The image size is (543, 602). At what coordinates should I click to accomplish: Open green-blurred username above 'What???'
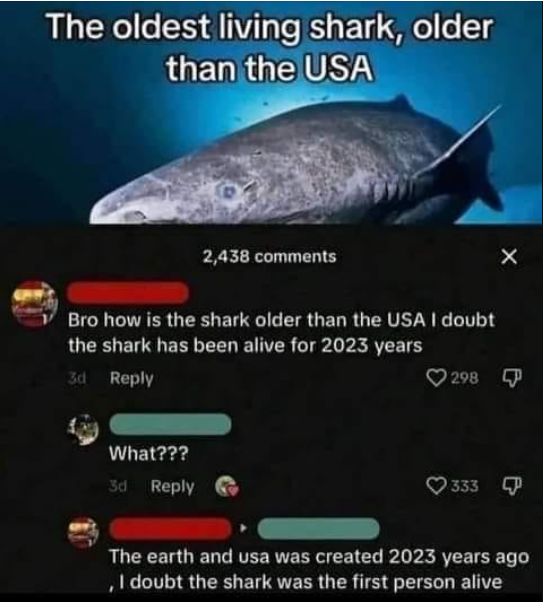[x=171, y=424]
